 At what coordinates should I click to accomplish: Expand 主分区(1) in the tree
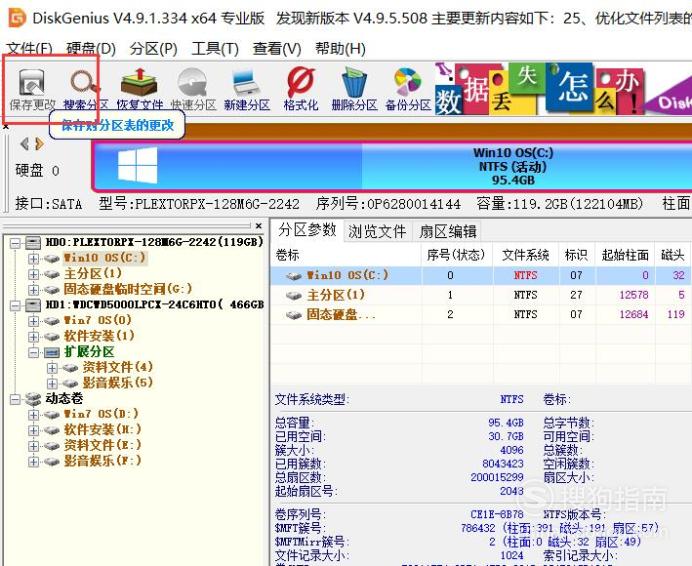(33, 274)
